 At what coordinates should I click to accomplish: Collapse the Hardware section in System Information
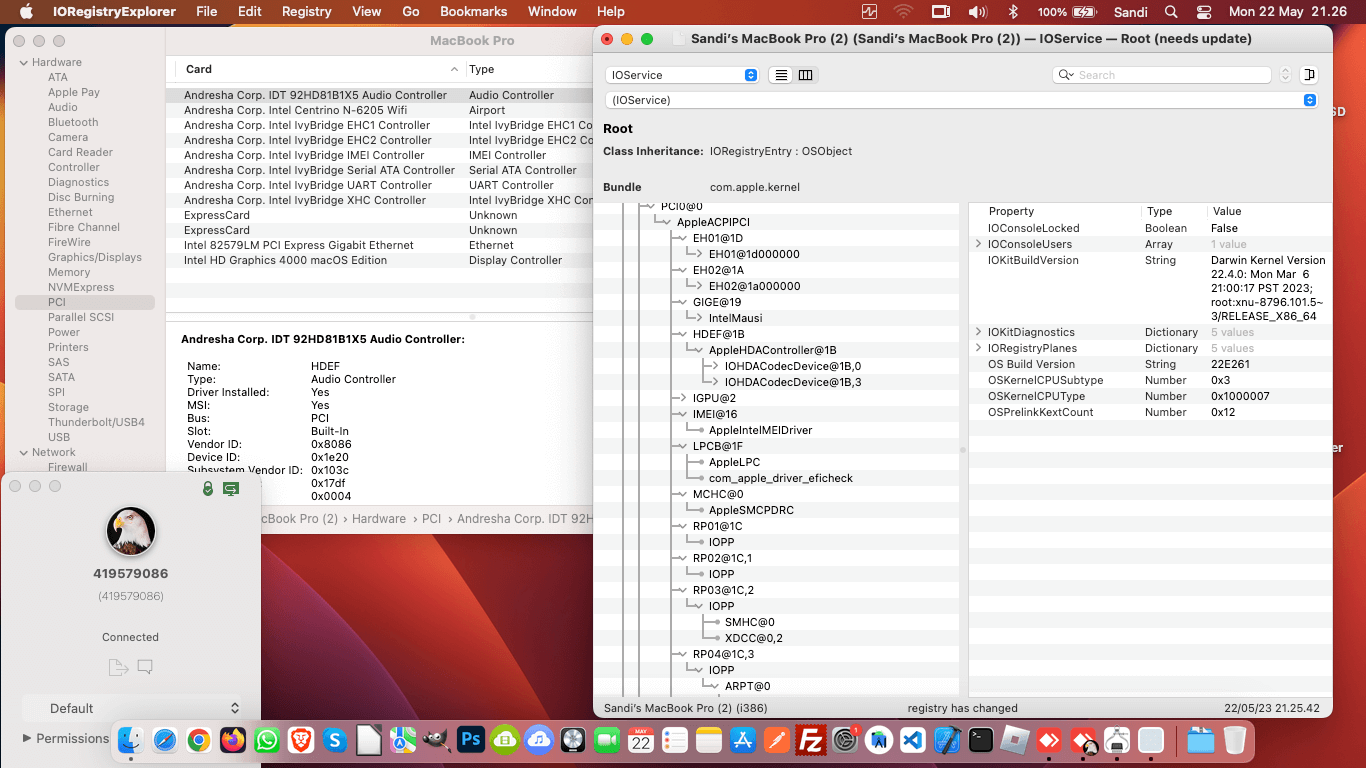pos(23,62)
